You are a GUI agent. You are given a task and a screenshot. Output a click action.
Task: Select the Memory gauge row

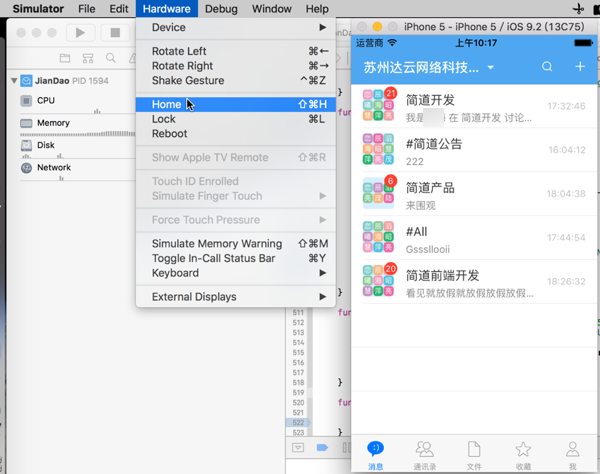click(x=77, y=124)
